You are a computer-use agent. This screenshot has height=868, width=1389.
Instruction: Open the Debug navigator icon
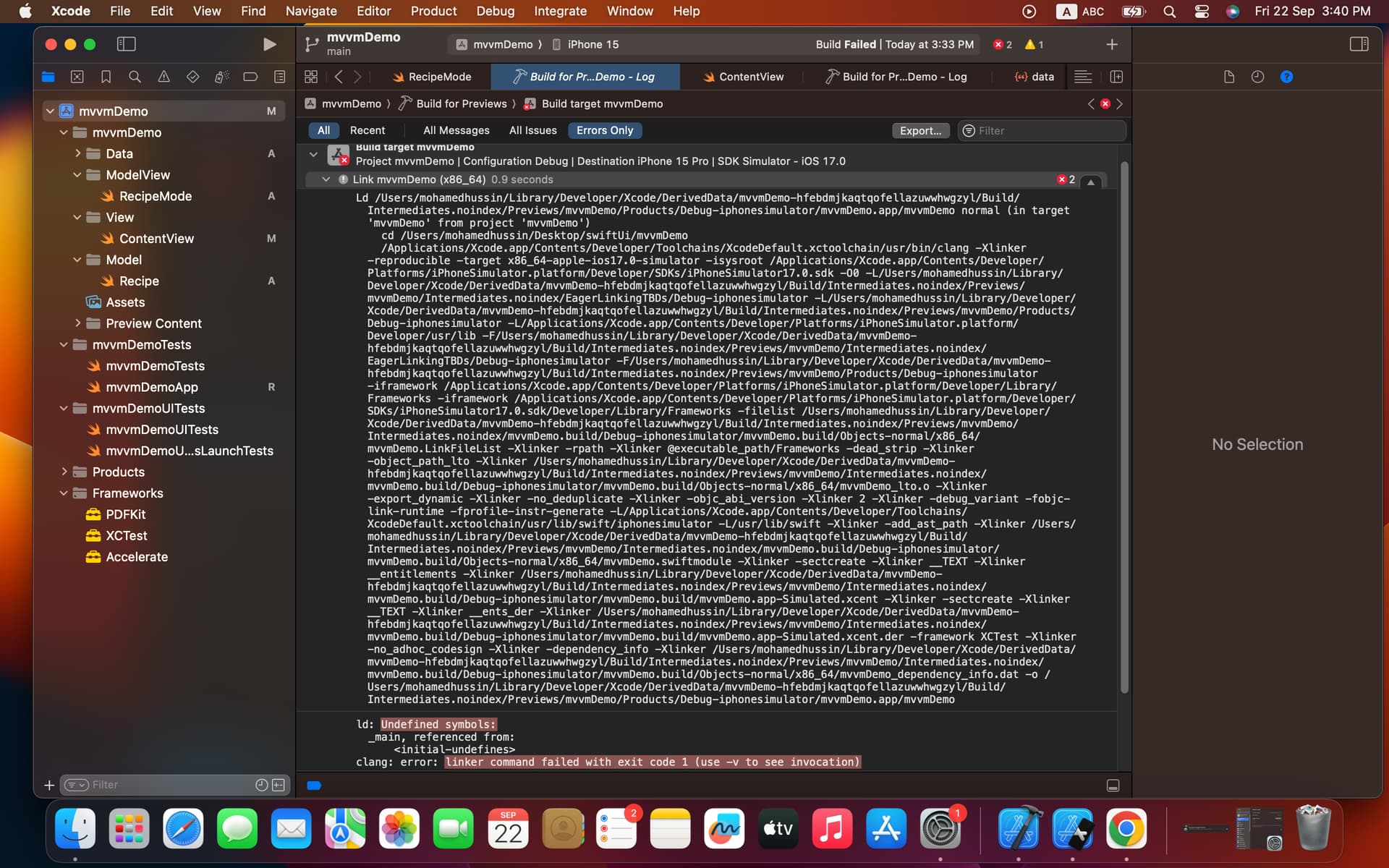(221, 77)
